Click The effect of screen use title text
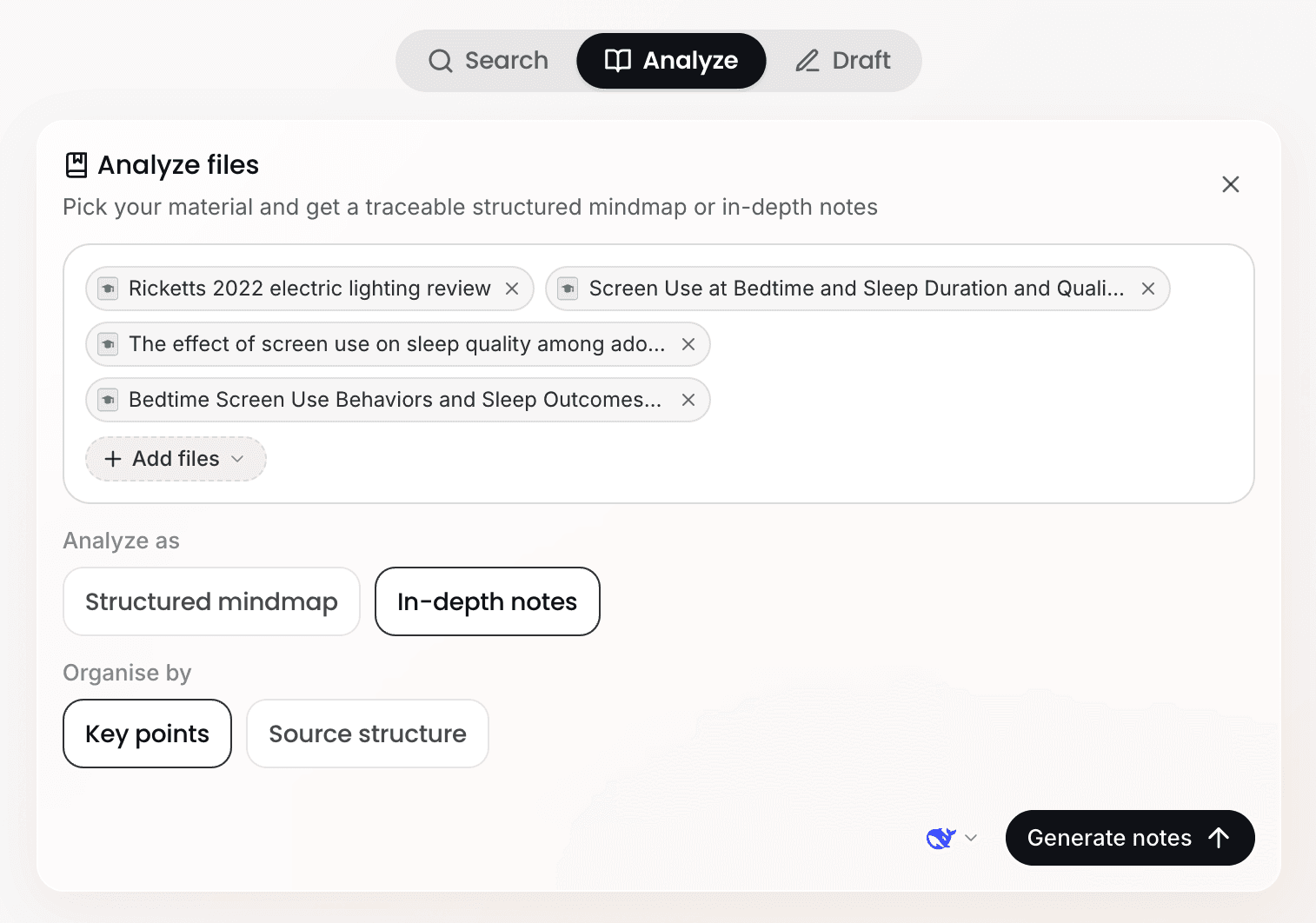This screenshot has height=923, width=1316. 397,344
